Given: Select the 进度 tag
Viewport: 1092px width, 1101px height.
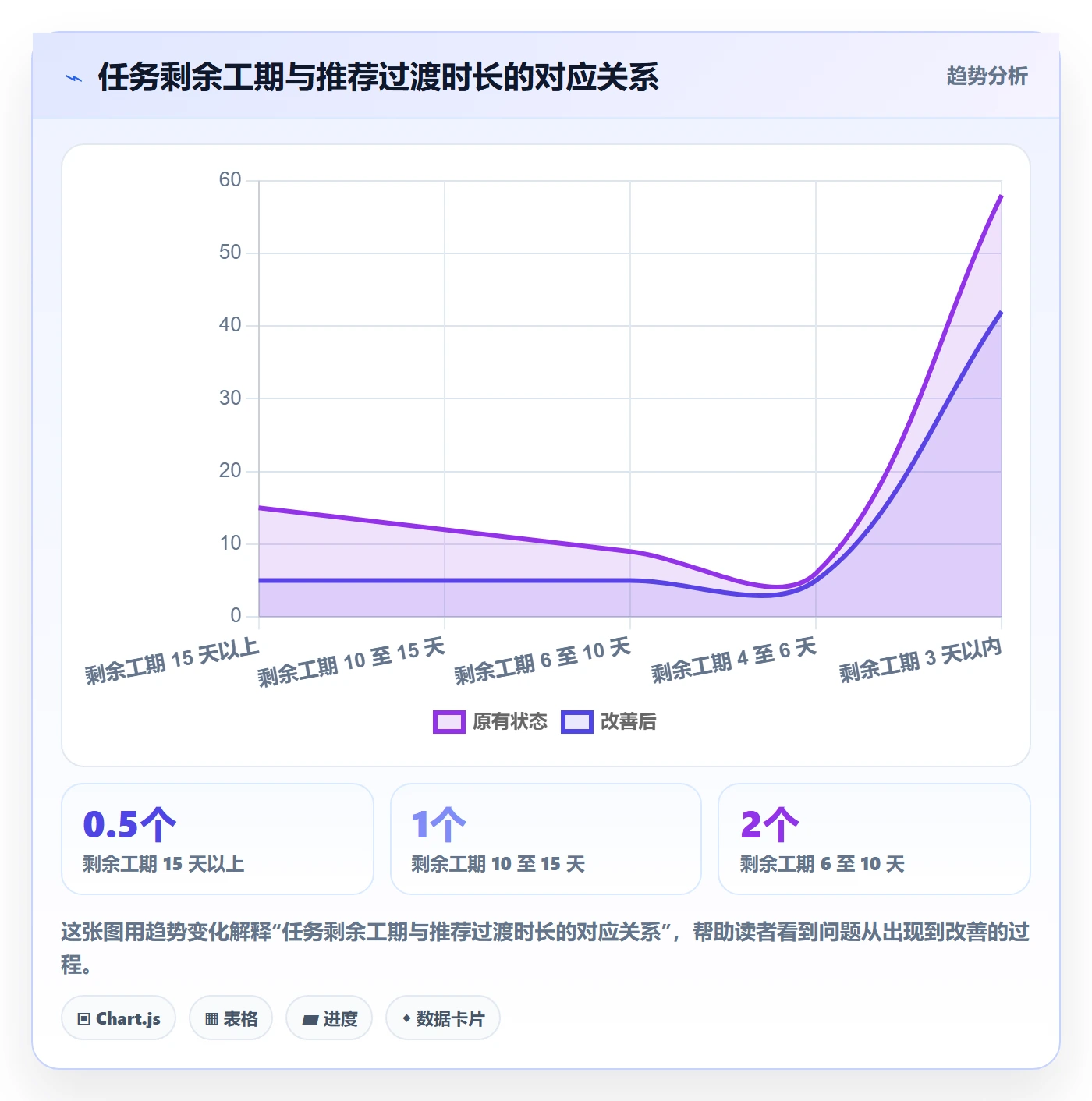Looking at the screenshot, I should pyautogui.click(x=329, y=1018).
